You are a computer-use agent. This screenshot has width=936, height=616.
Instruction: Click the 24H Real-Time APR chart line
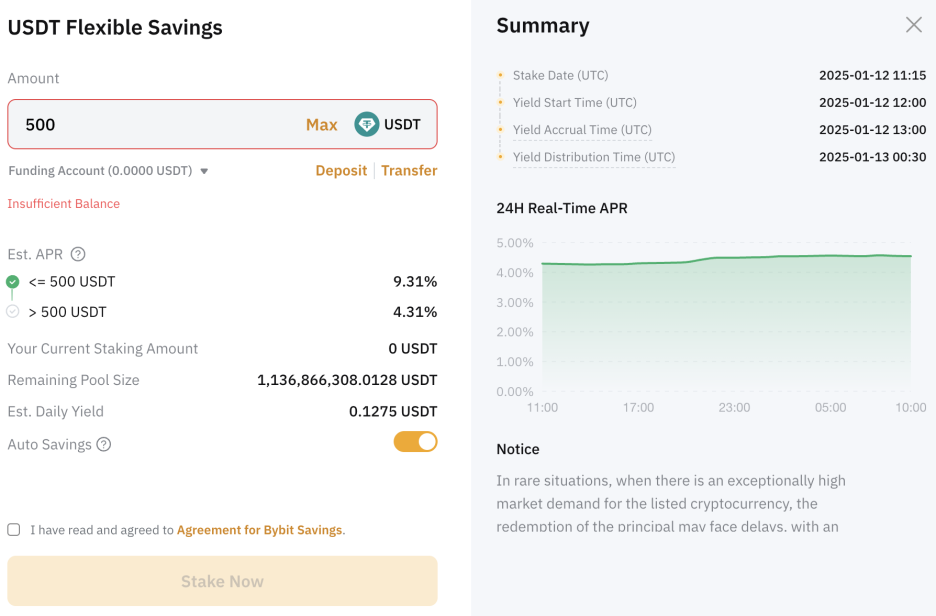click(x=726, y=259)
